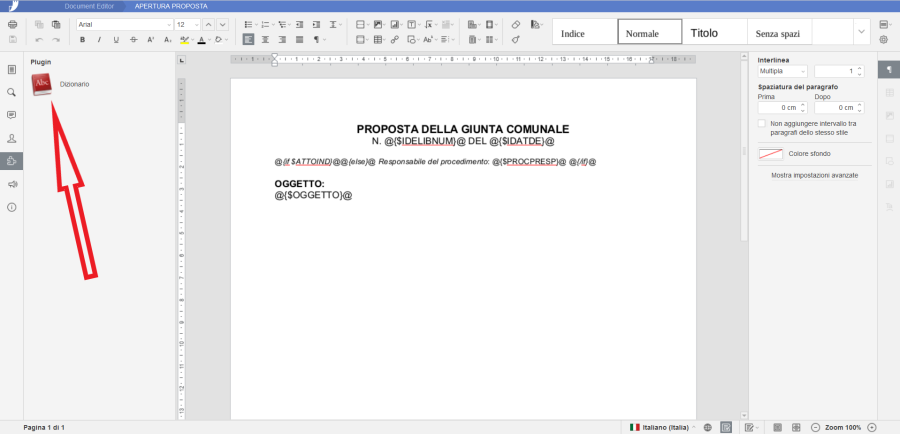Select the Indice style

pos(584,33)
